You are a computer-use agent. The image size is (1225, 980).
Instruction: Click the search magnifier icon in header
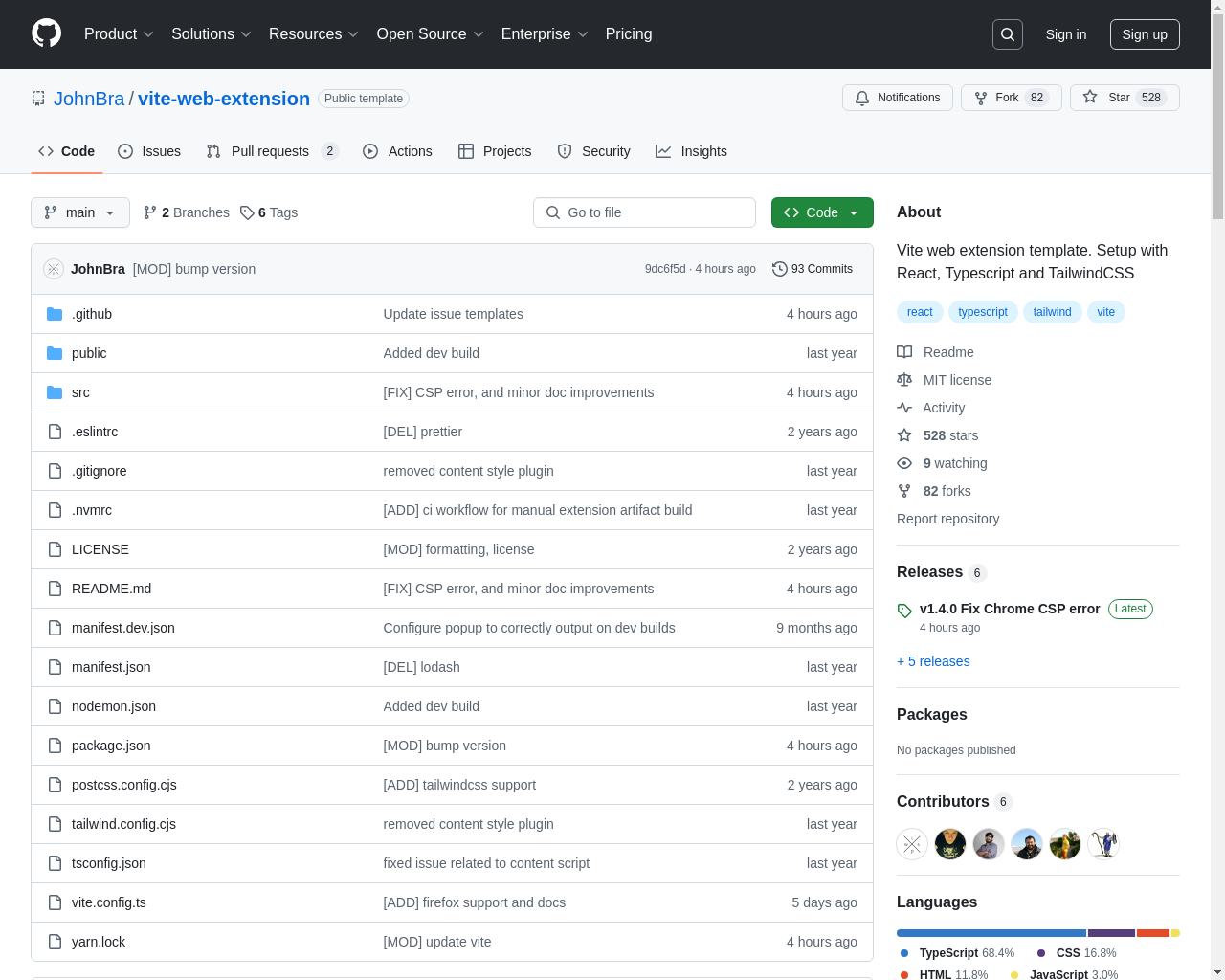[x=1008, y=34]
